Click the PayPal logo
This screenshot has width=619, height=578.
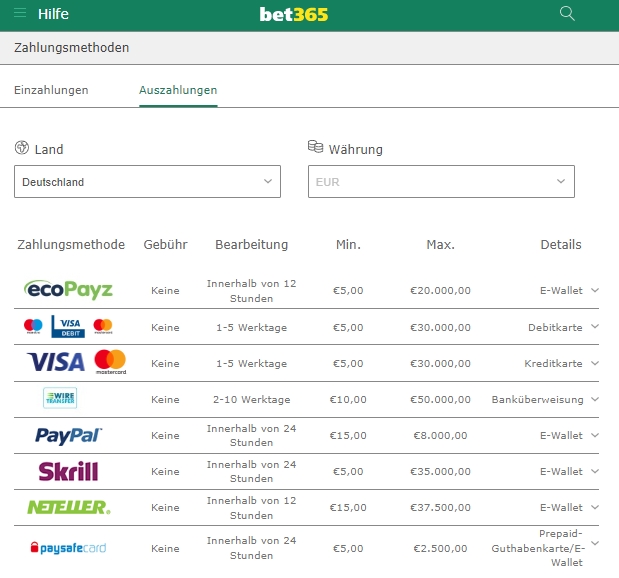pyautogui.click(x=68, y=436)
